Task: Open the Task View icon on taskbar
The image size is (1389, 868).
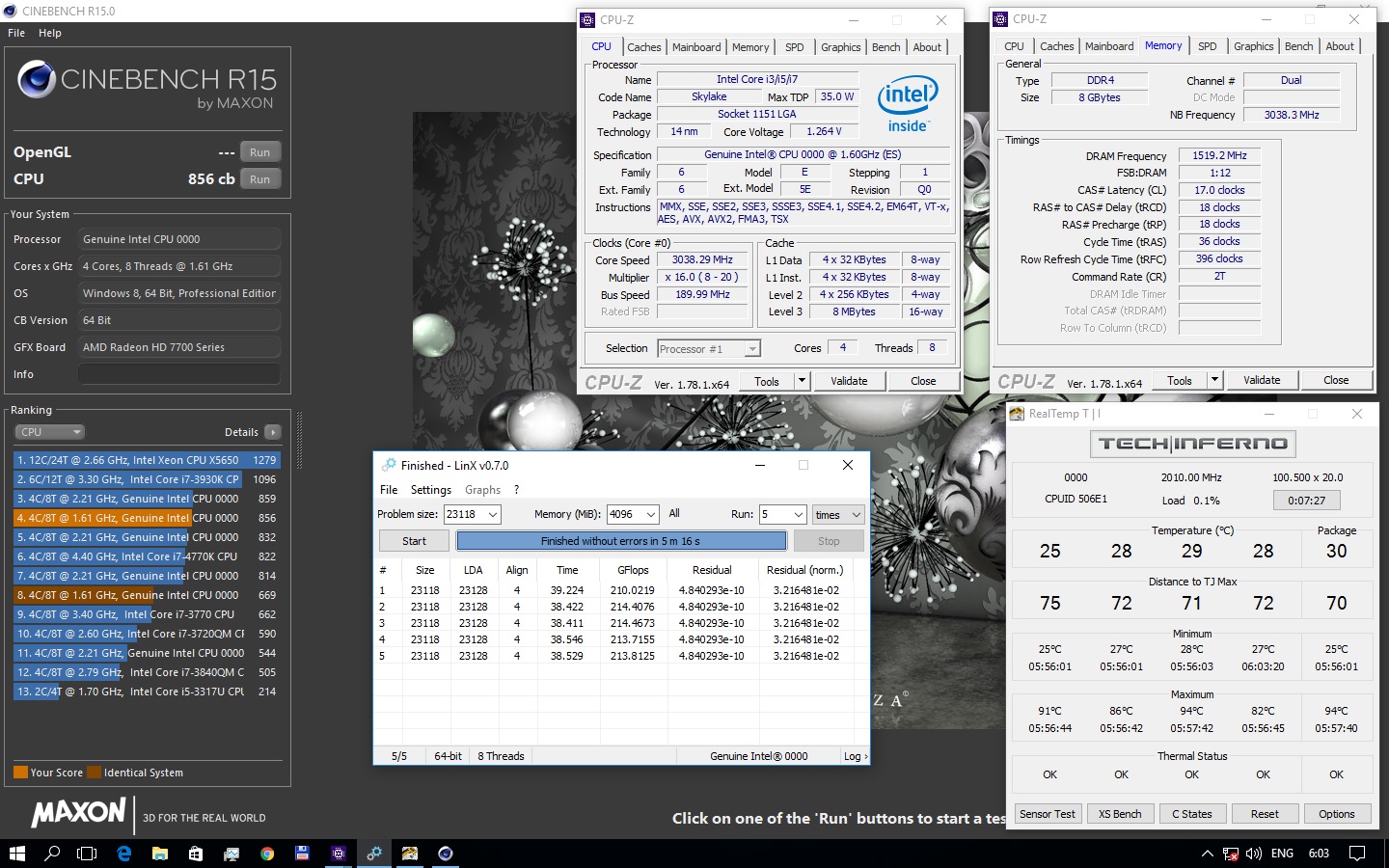Action: (x=87, y=854)
